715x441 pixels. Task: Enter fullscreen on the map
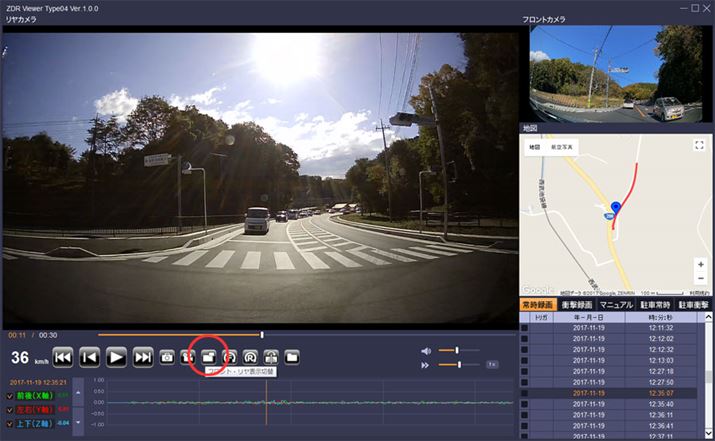[x=699, y=146]
